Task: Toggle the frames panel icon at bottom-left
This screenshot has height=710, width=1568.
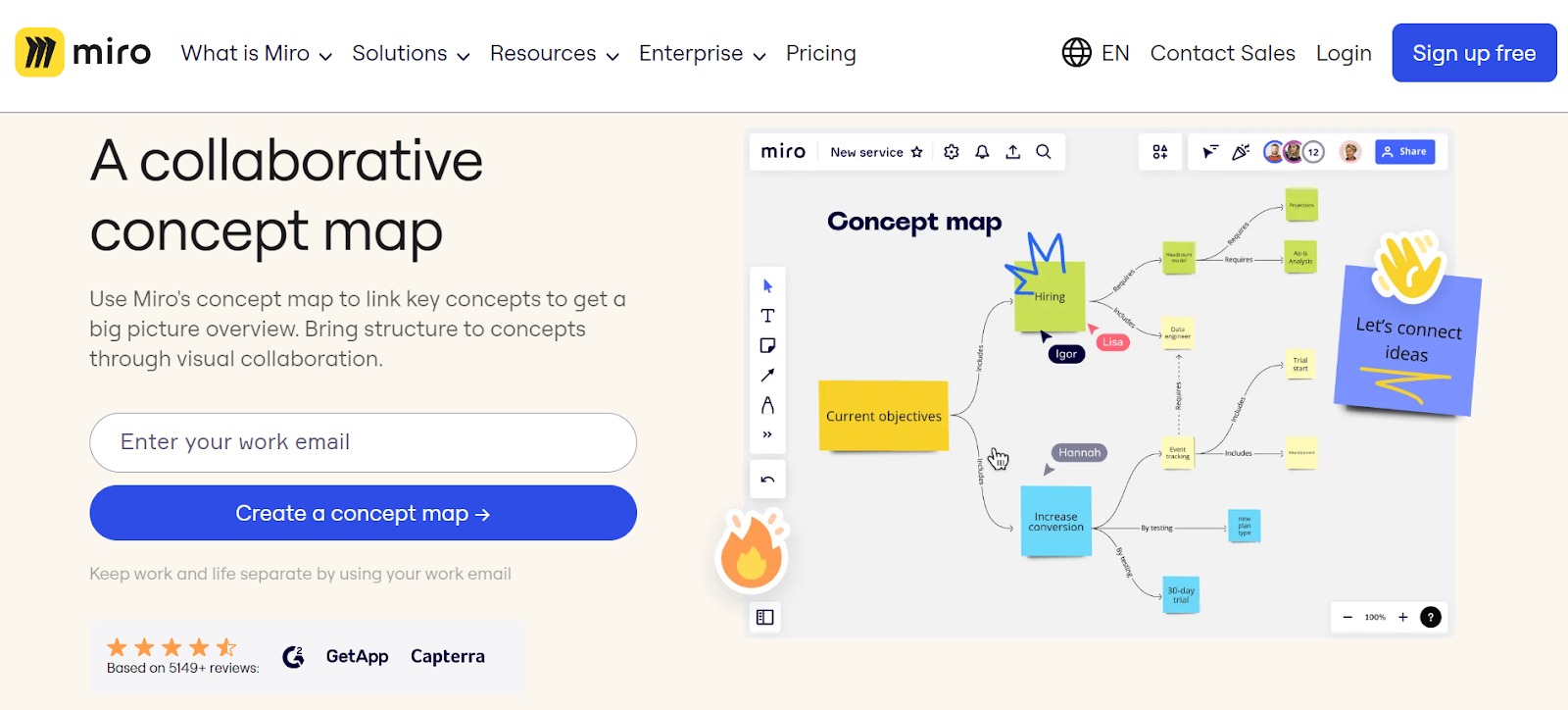Action: point(765,617)
